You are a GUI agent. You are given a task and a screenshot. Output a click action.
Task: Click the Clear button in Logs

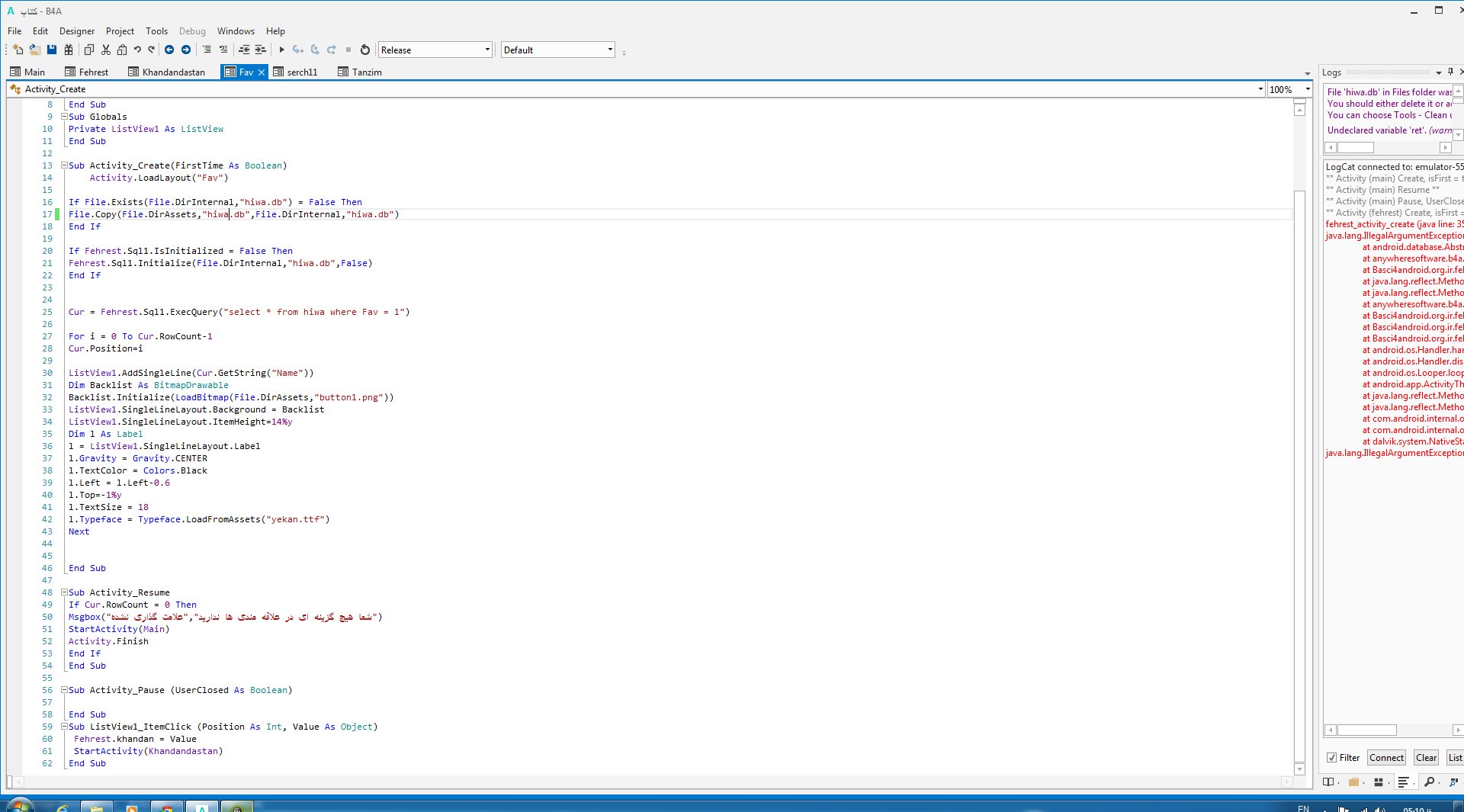(1425, 757)
